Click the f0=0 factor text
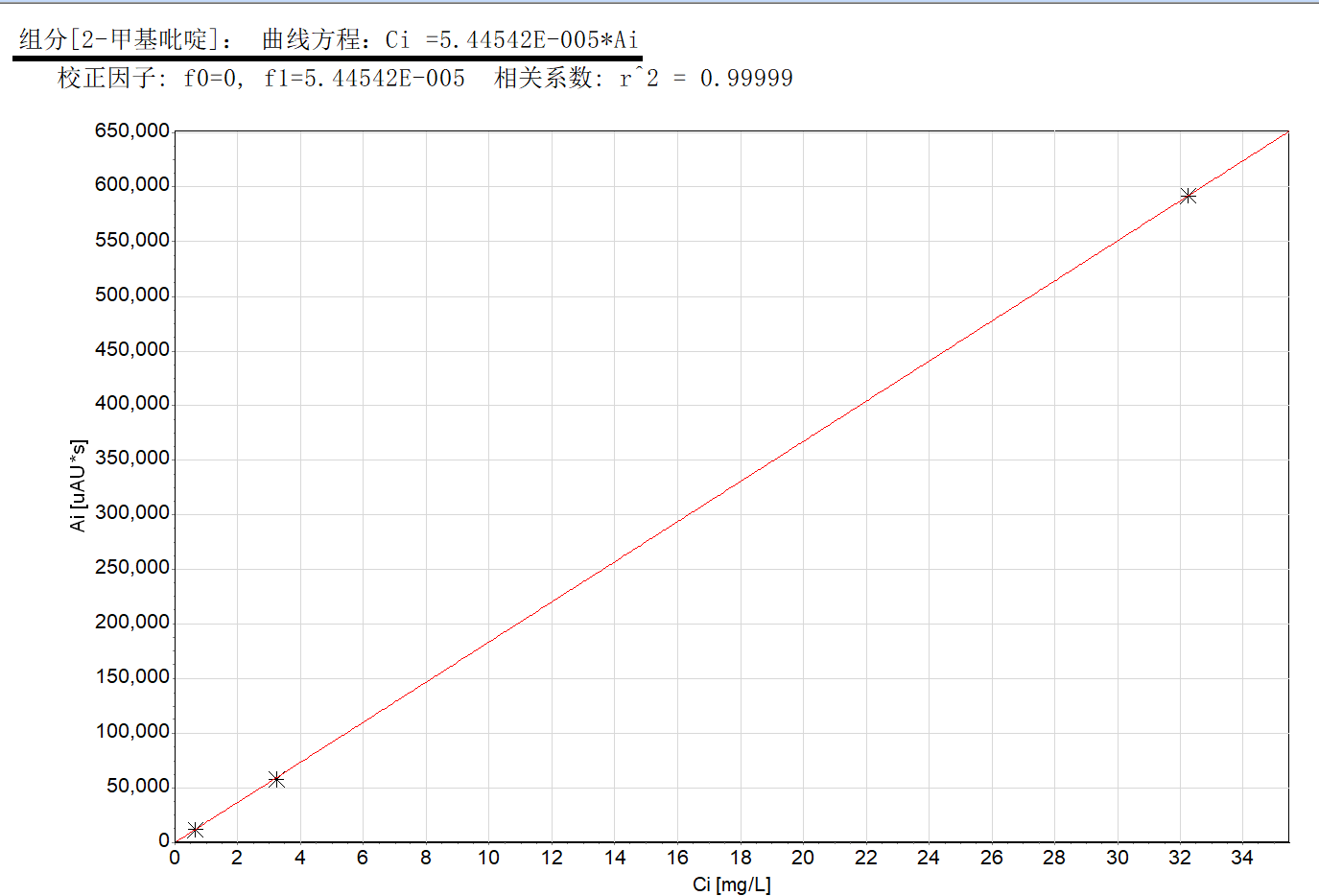 pos(214,79)
